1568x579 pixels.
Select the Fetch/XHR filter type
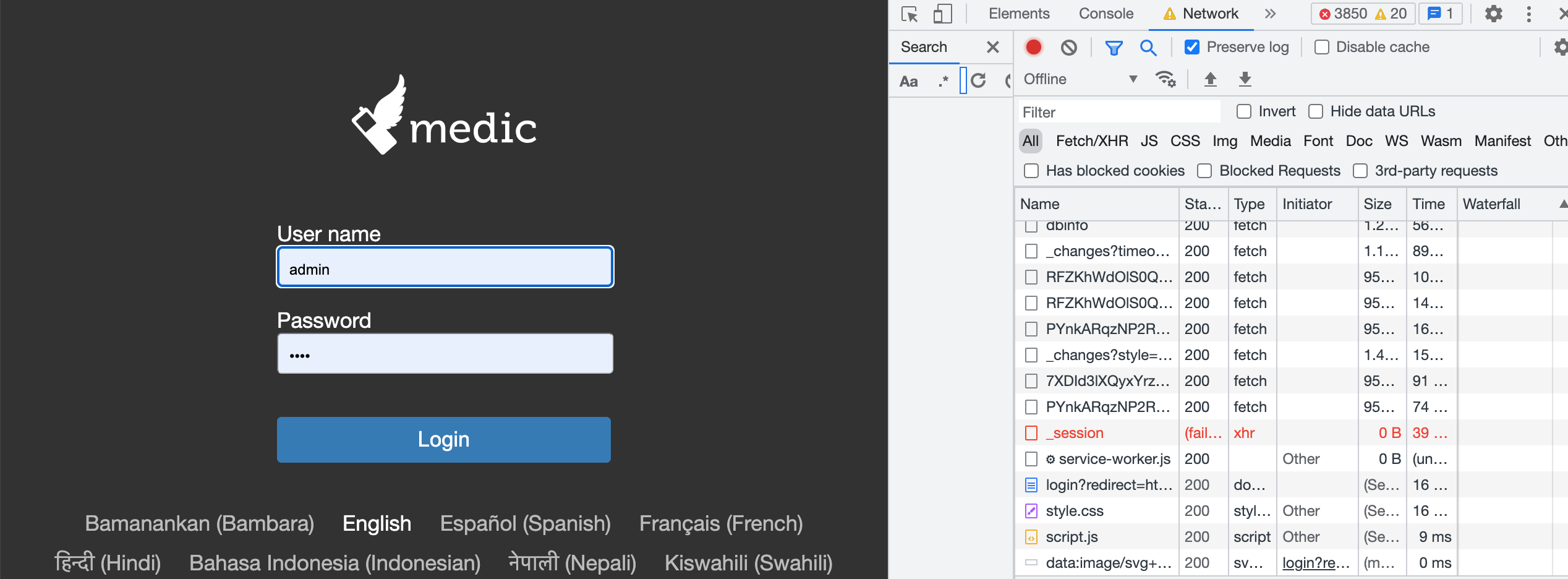pyautogui.click(x=1092, y=141)
